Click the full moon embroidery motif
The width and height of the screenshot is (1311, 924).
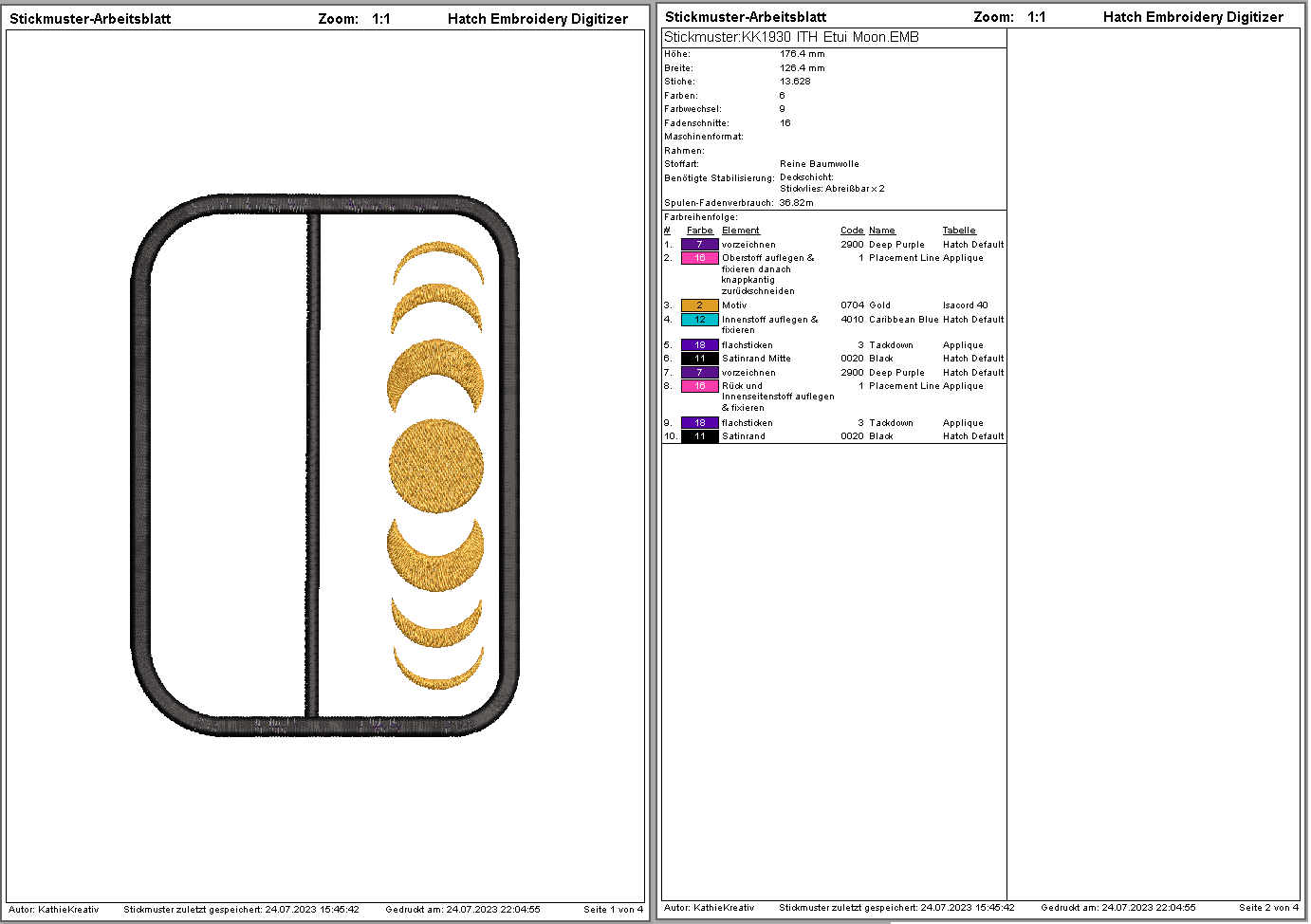tap(436, 467)
